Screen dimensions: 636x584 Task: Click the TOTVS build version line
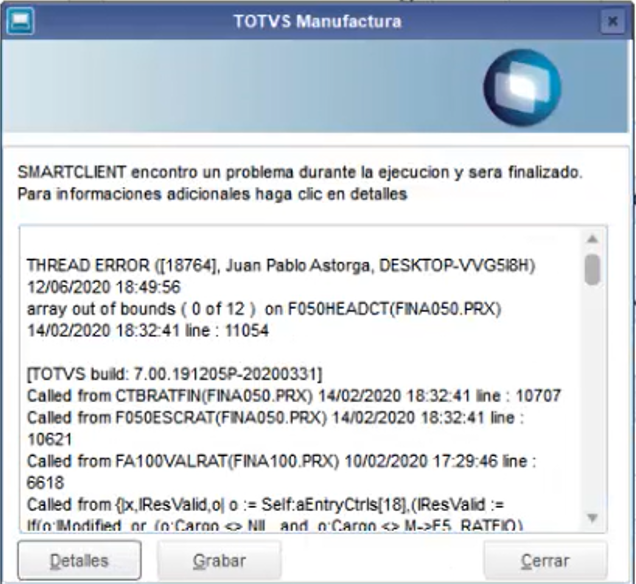pyautogui.click(x=174, y=374)
